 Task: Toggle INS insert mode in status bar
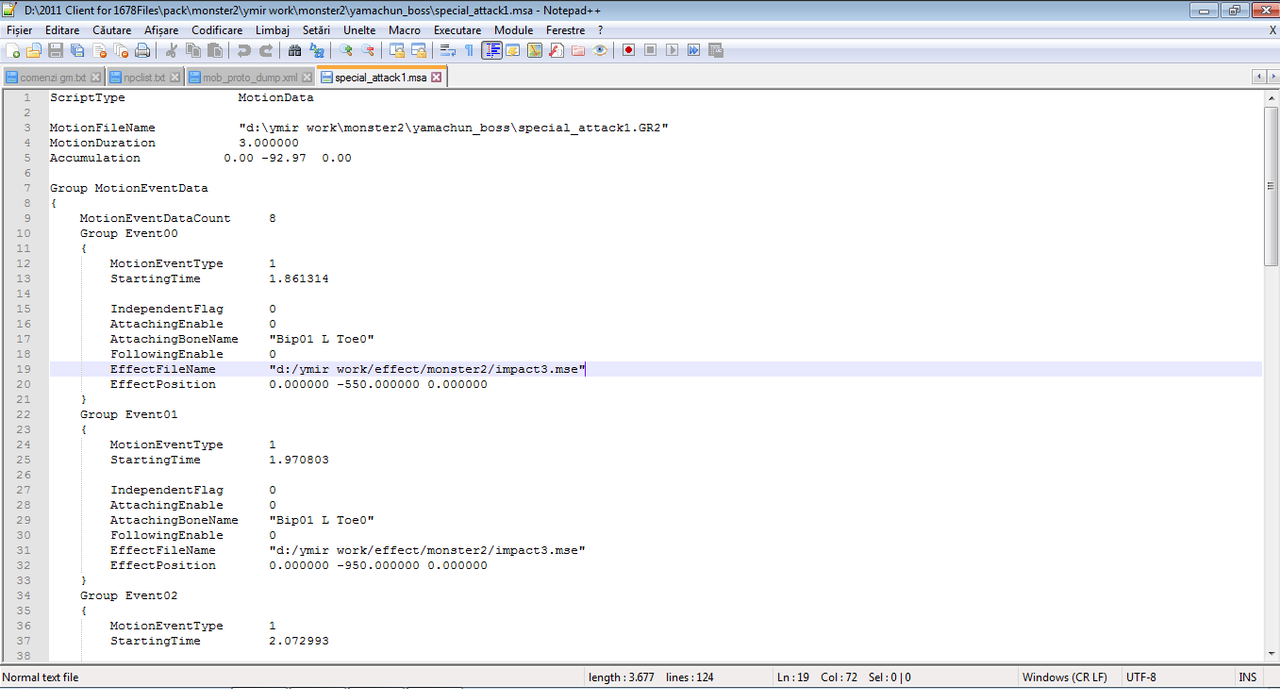[x=1247, y=677]
